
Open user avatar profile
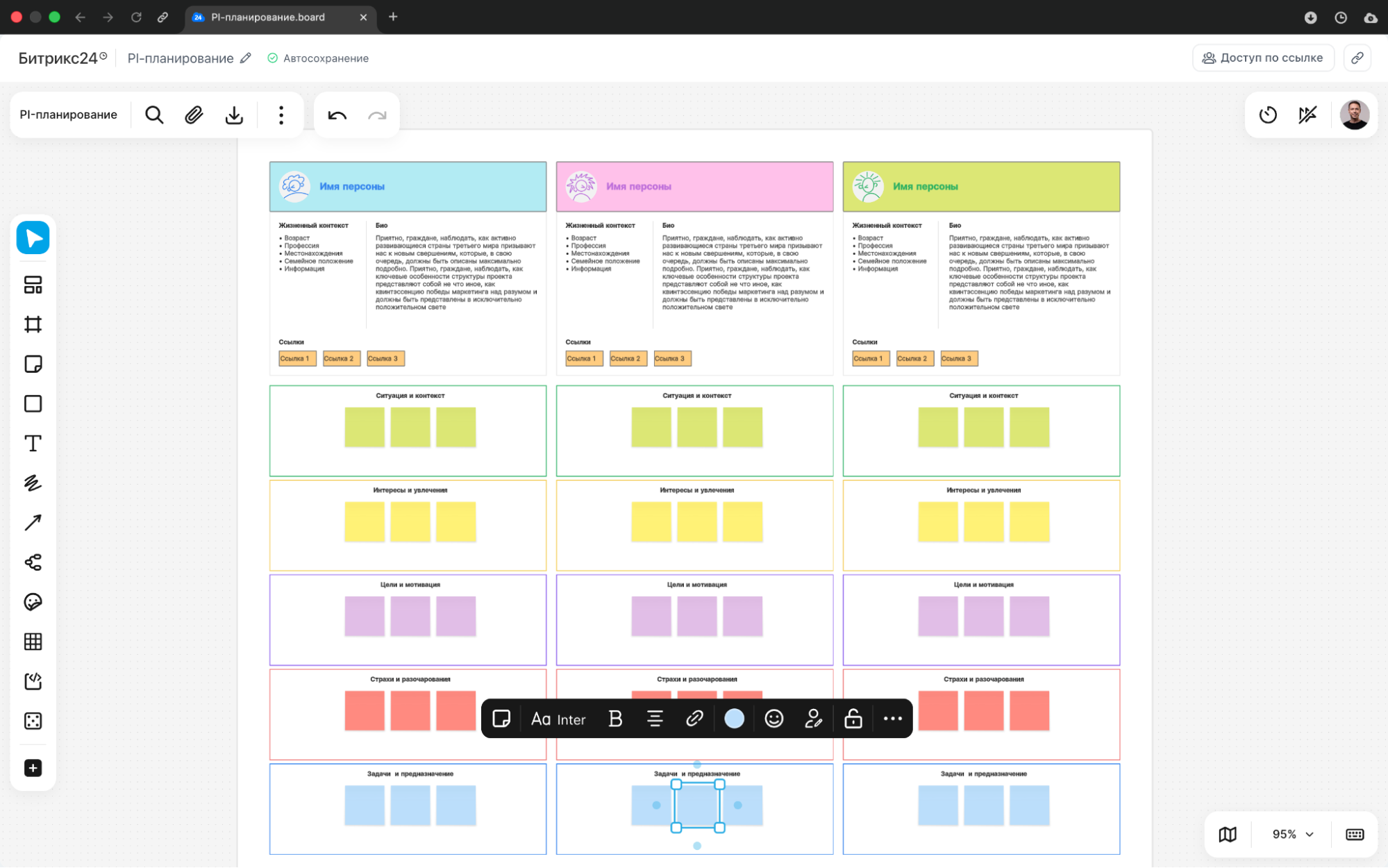1354,115
